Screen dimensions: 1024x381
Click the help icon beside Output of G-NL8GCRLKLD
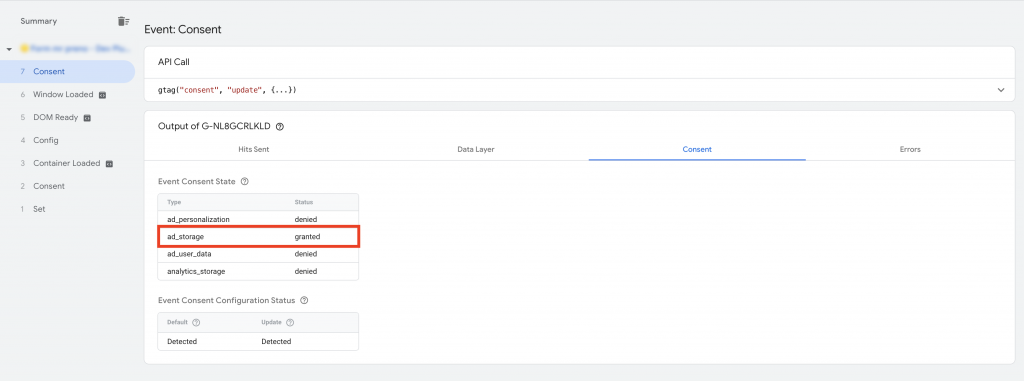click(280, 126)
